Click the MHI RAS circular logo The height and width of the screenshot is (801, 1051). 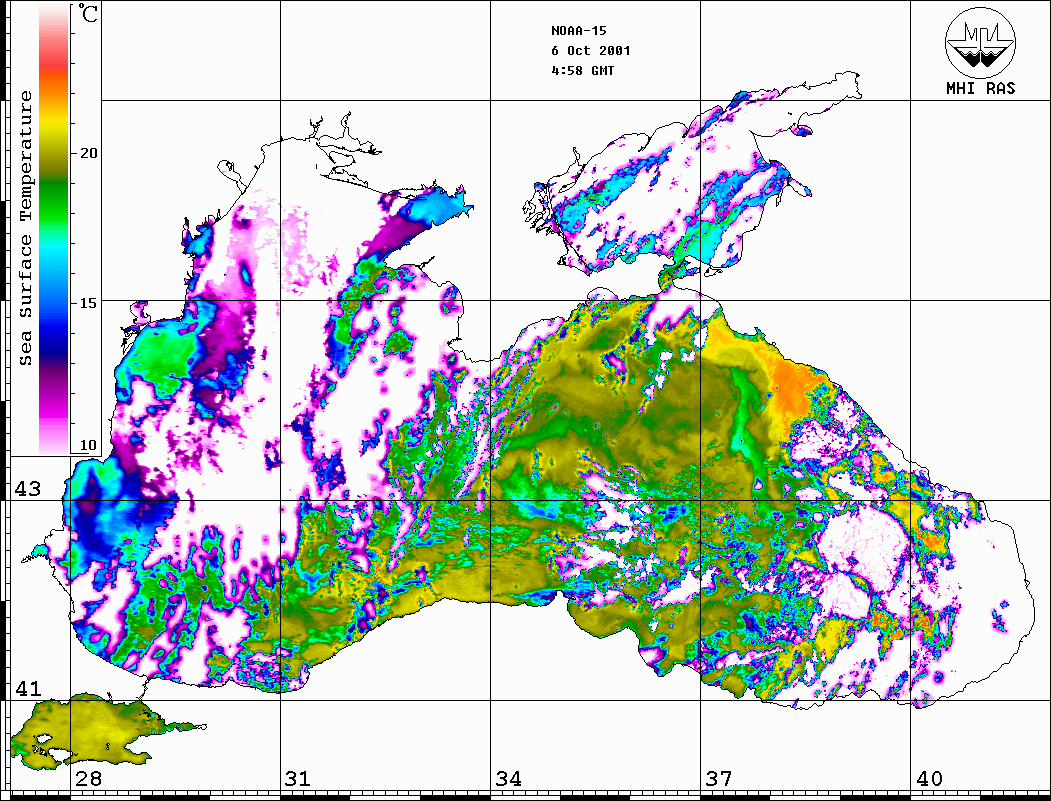(x=981, y=42)
